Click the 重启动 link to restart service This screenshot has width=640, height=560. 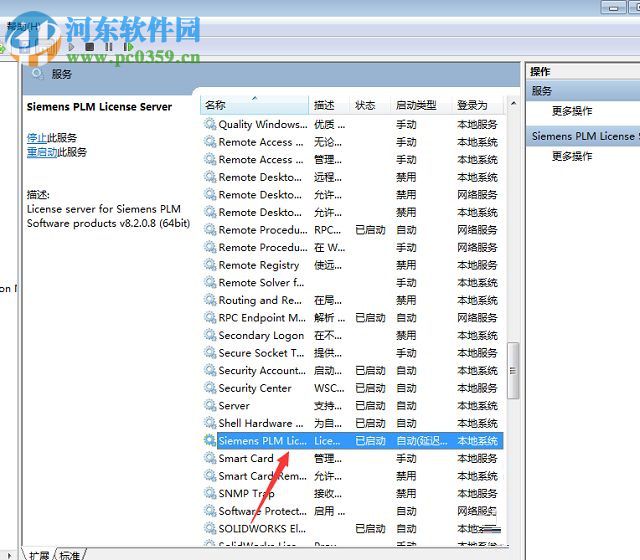pos(42,152)
